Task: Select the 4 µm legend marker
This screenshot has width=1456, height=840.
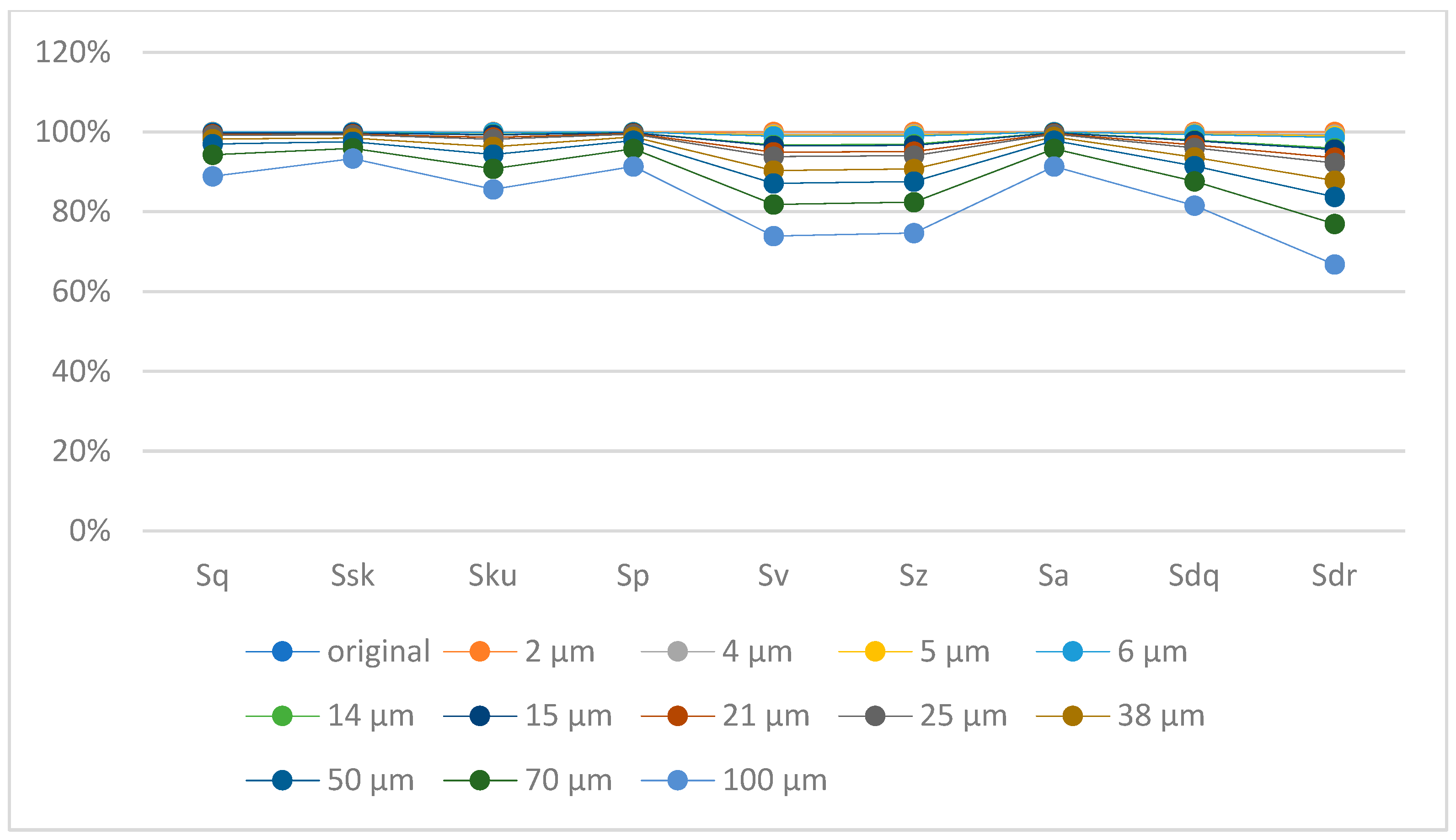Action: pyautogui.click(x=678, y=652)
